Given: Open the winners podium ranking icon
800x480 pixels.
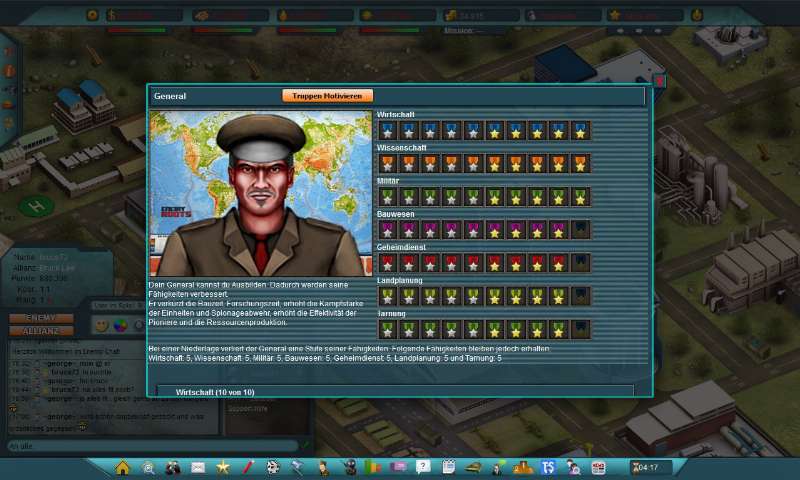Looking at the screenshot, I should pyautogui.click(x=523, y=467).
